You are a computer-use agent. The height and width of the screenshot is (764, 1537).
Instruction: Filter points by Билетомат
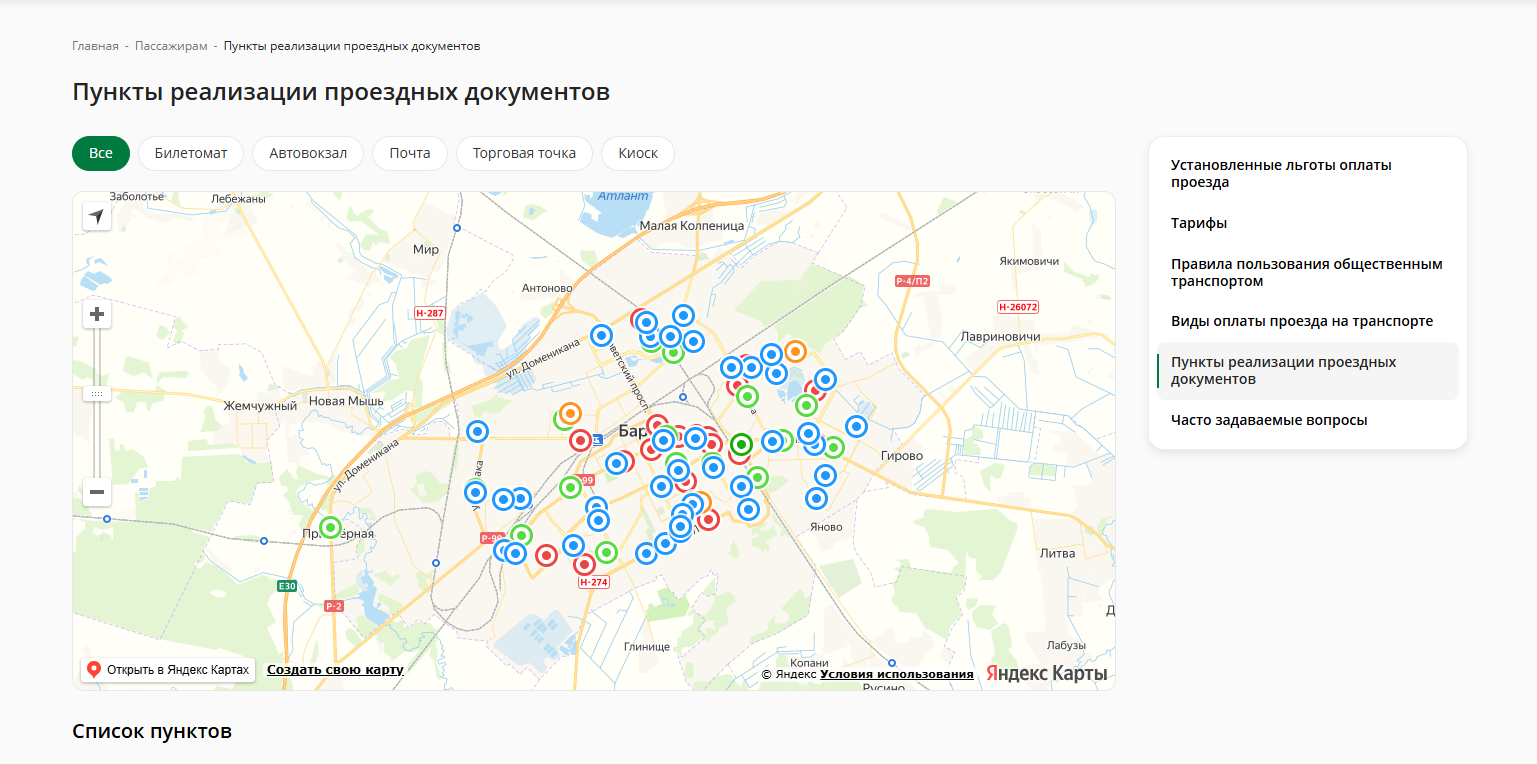click(x=191, y=154)
